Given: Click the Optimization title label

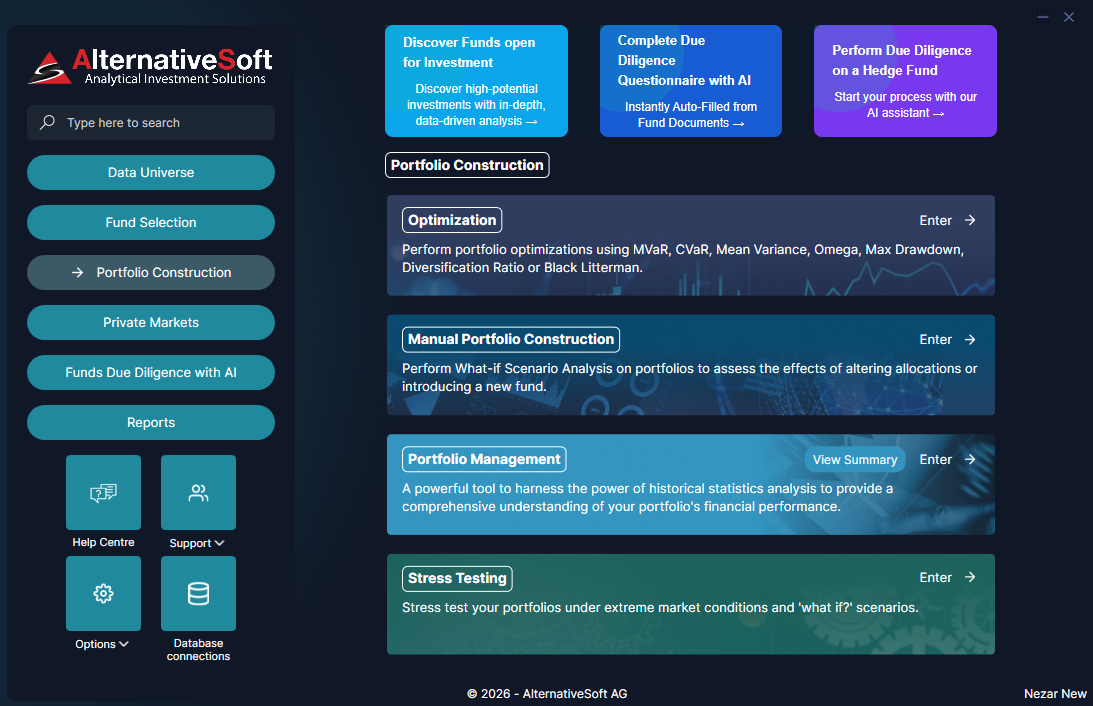Looking at the screenshot, I should 452,220.
